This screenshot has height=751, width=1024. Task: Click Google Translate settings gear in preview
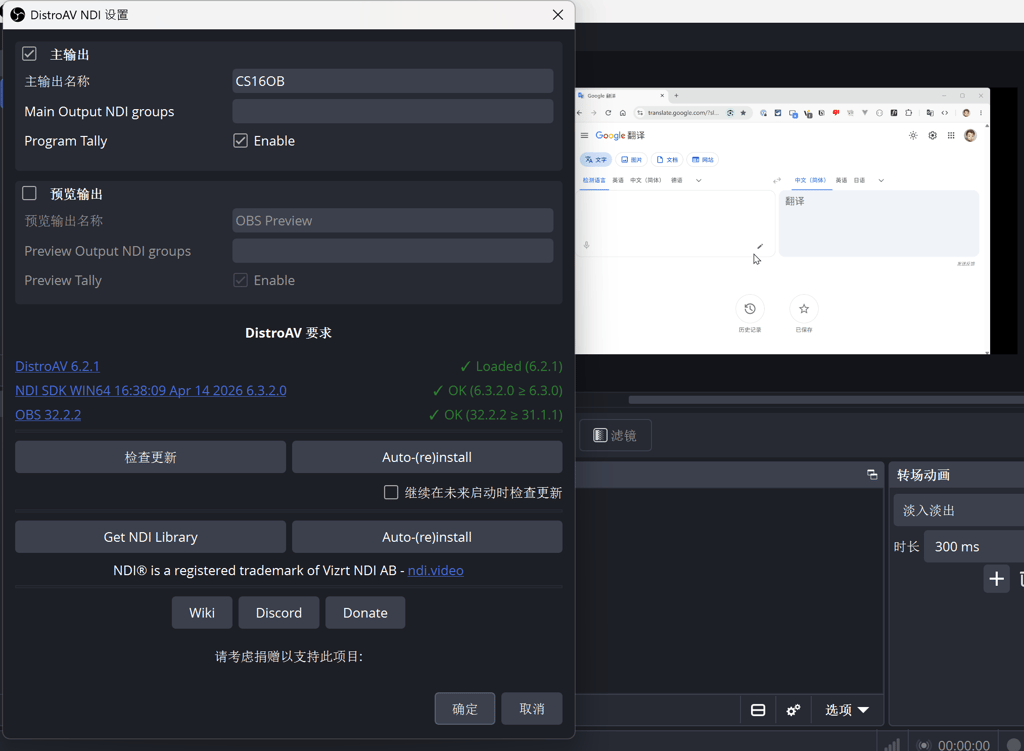pos(932,135)
